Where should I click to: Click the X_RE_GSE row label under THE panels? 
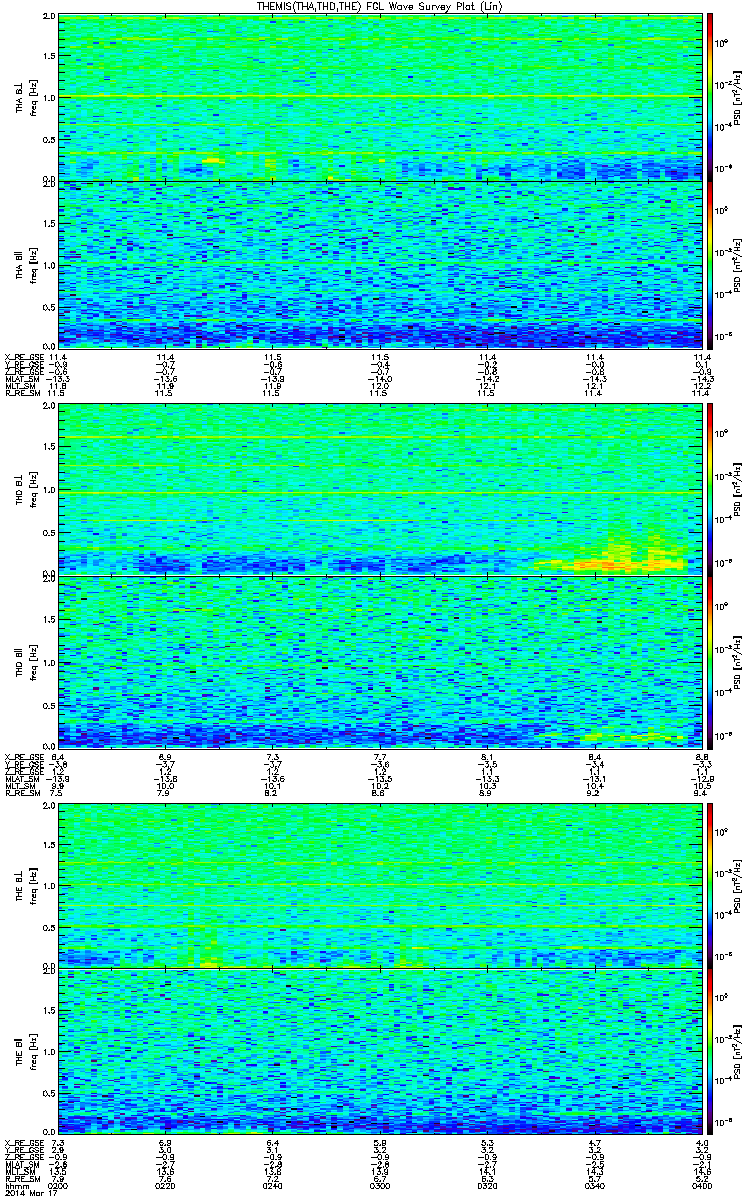click(23, 1142)
